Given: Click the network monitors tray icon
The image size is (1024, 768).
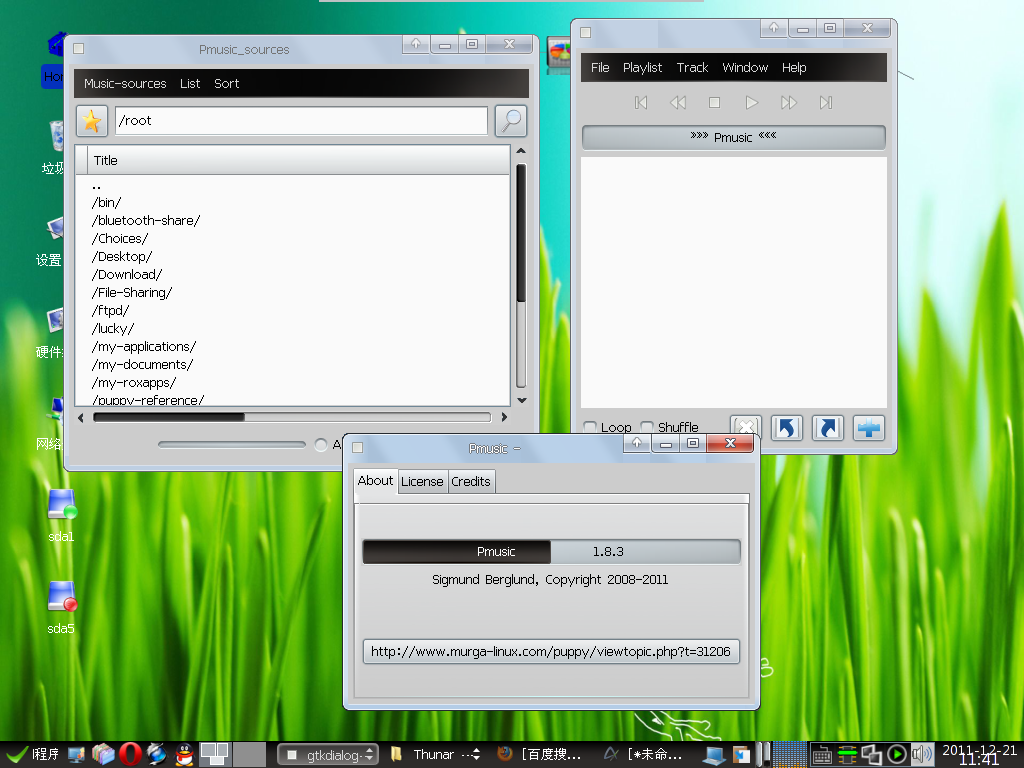Looking at the screenshot, I should tap(872, 754).
